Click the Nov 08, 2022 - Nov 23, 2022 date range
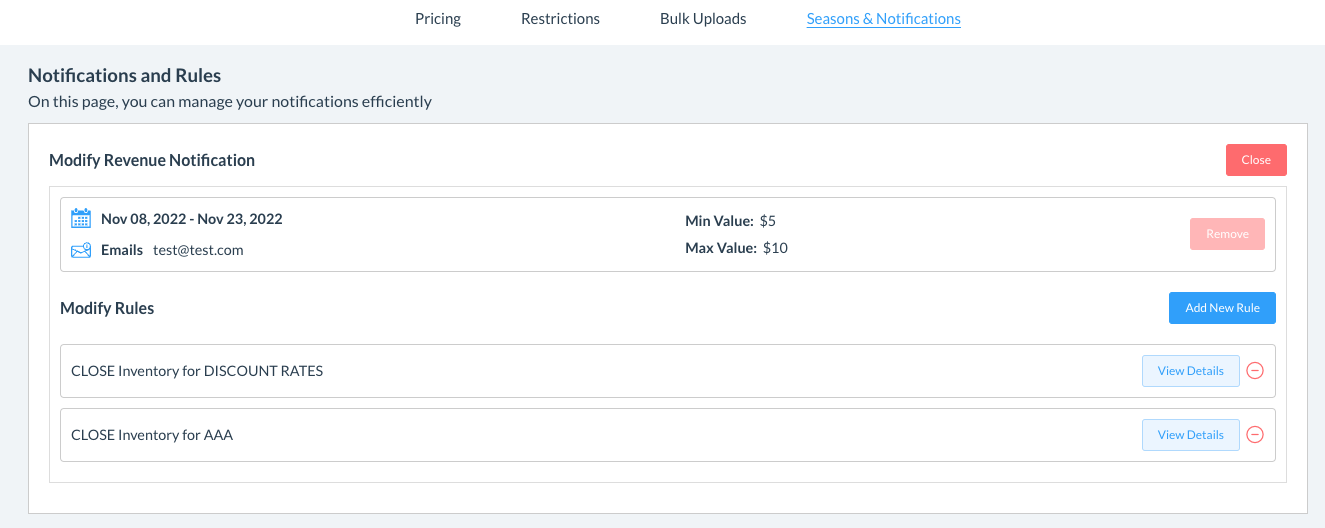The image size is (1325, 528). (191, 219)
